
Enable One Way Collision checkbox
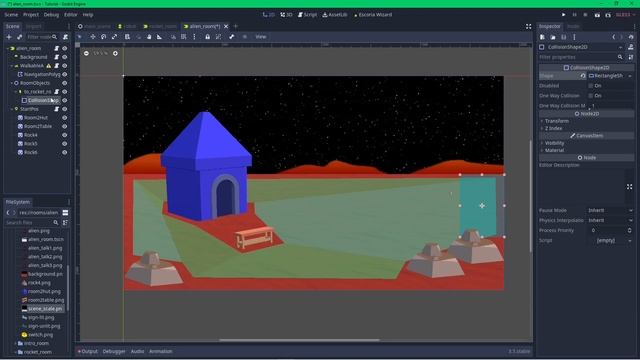pyautogui.click(x=591, y=96)
